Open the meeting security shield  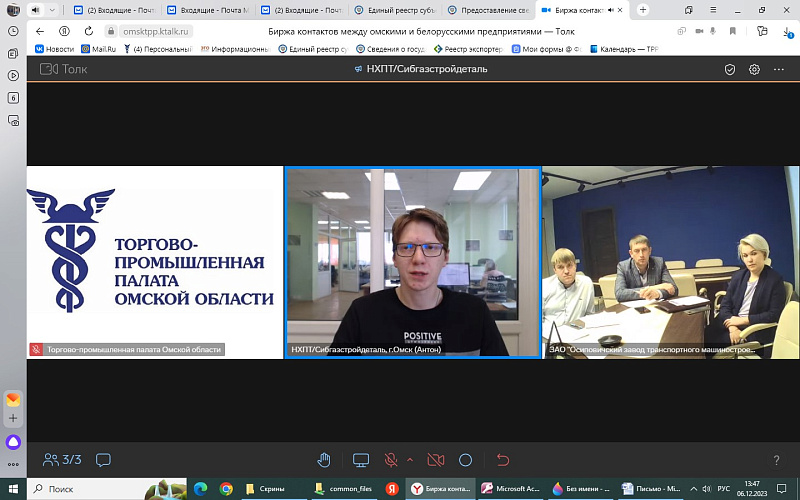click(x=730, y=69)
